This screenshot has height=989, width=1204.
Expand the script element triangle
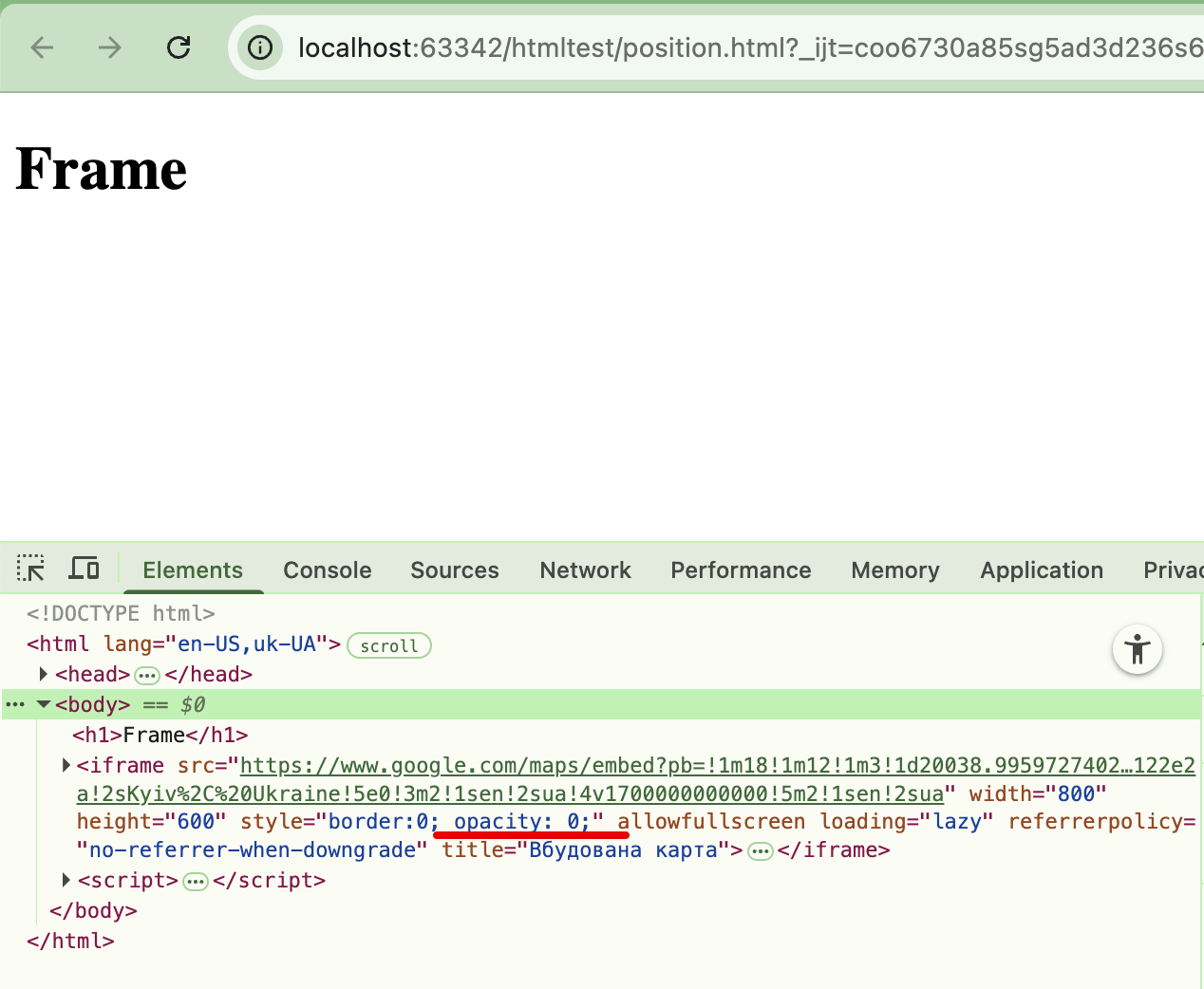click(66, 880)
